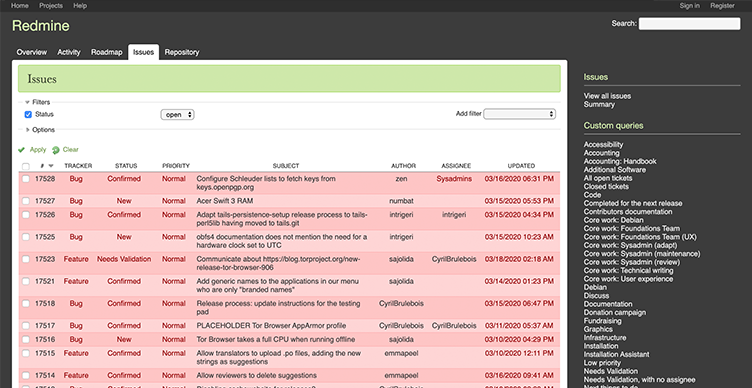
Task: Check the box for issue 17528
Action: point(25,179)
